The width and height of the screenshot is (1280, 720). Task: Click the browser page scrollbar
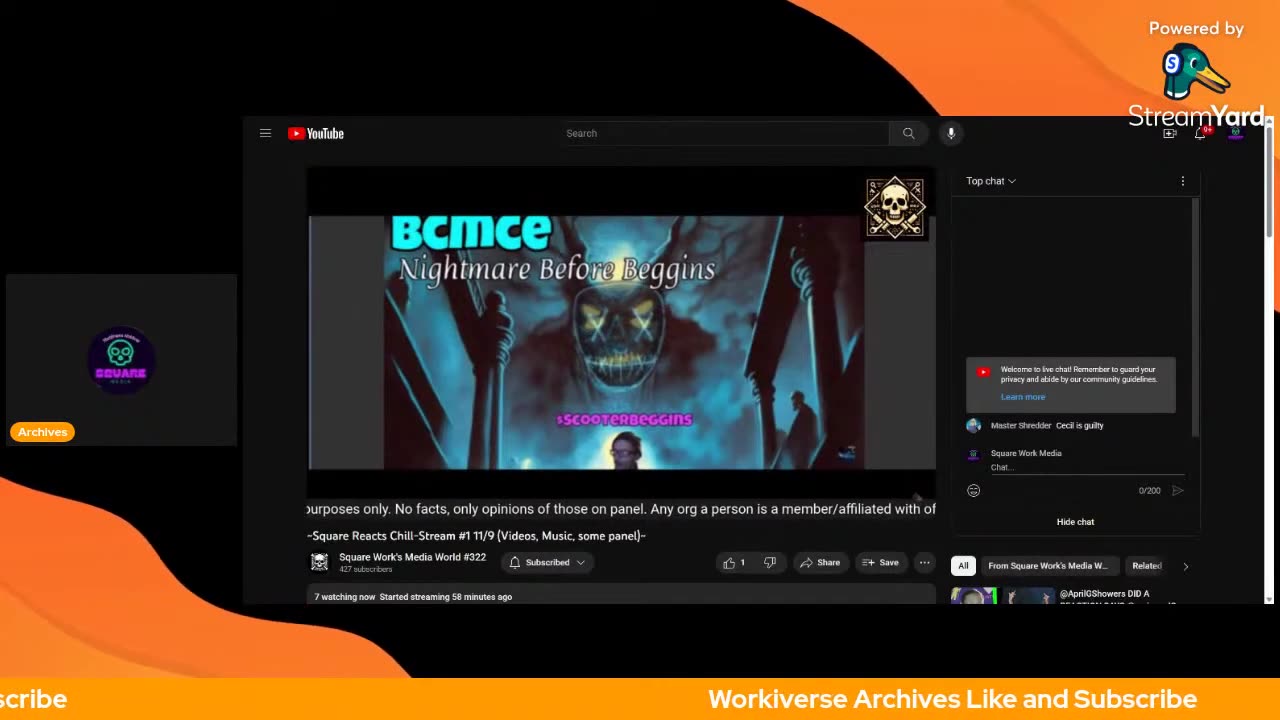click(1270, 180)
